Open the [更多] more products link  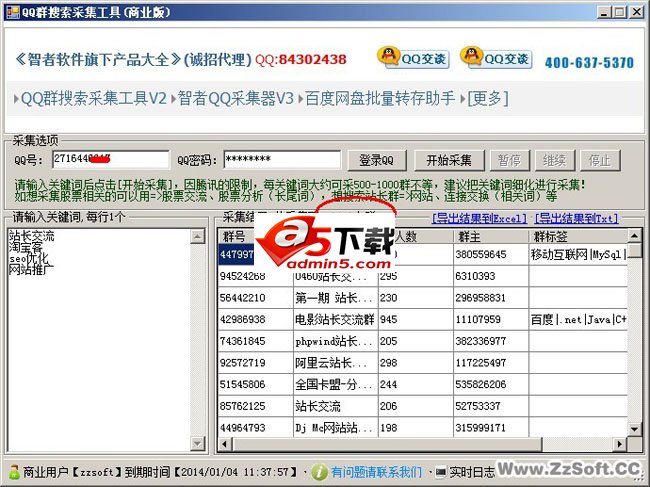(x=488, y=99)
